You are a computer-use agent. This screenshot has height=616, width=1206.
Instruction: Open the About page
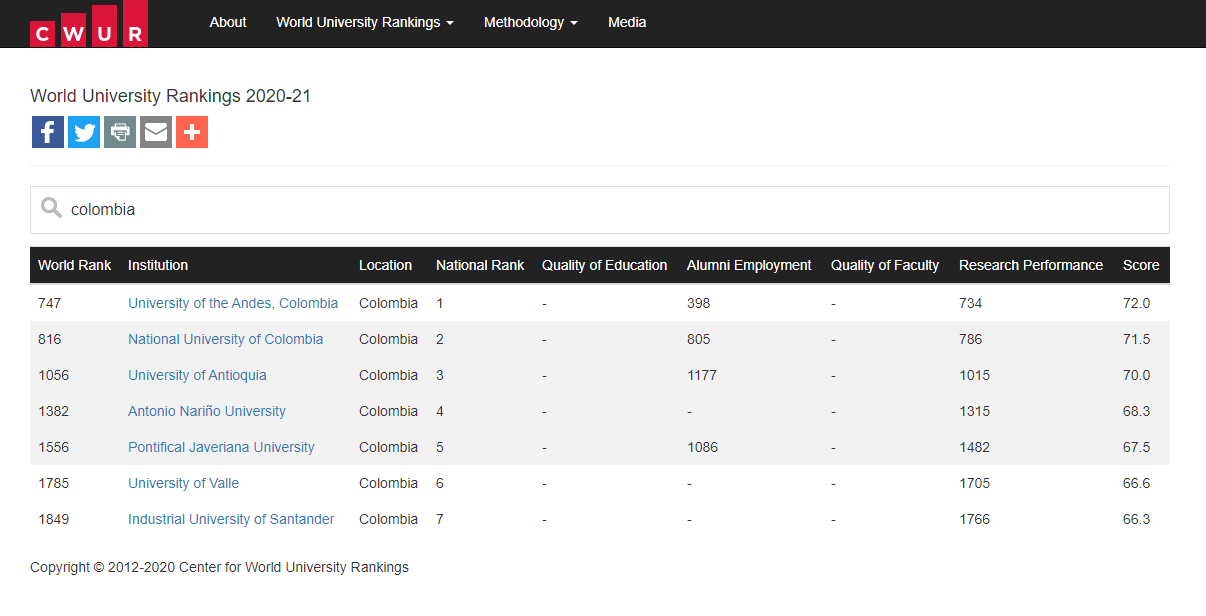click(x=228, y=22)
